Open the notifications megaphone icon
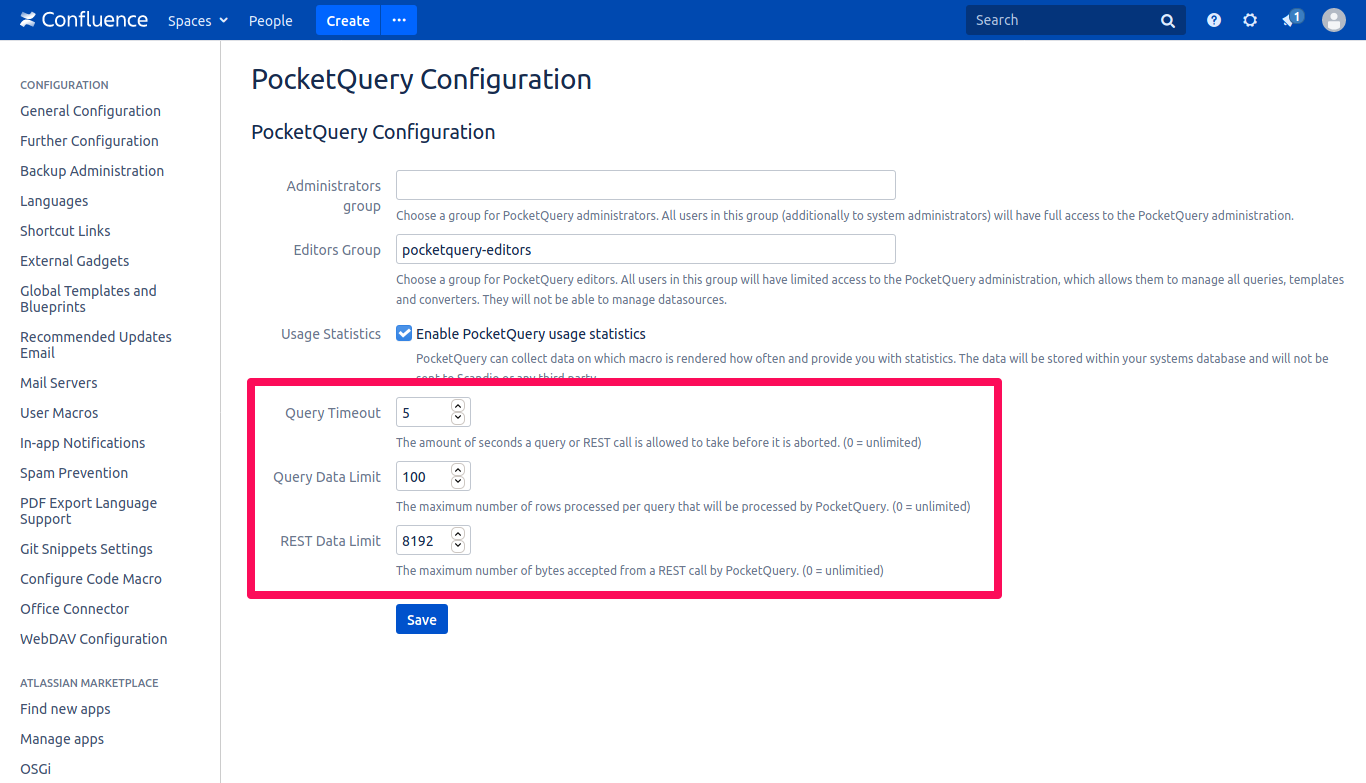The image size is (1366, 783). [1290, 20]
